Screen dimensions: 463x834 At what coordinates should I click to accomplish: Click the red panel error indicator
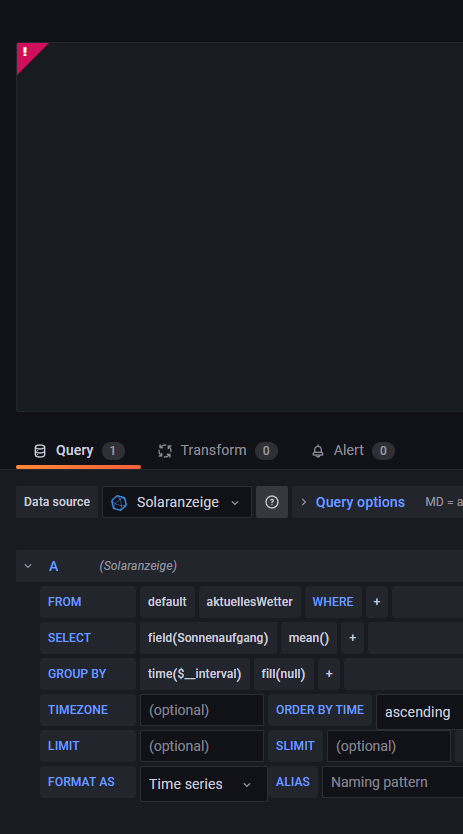pos(26,52)
